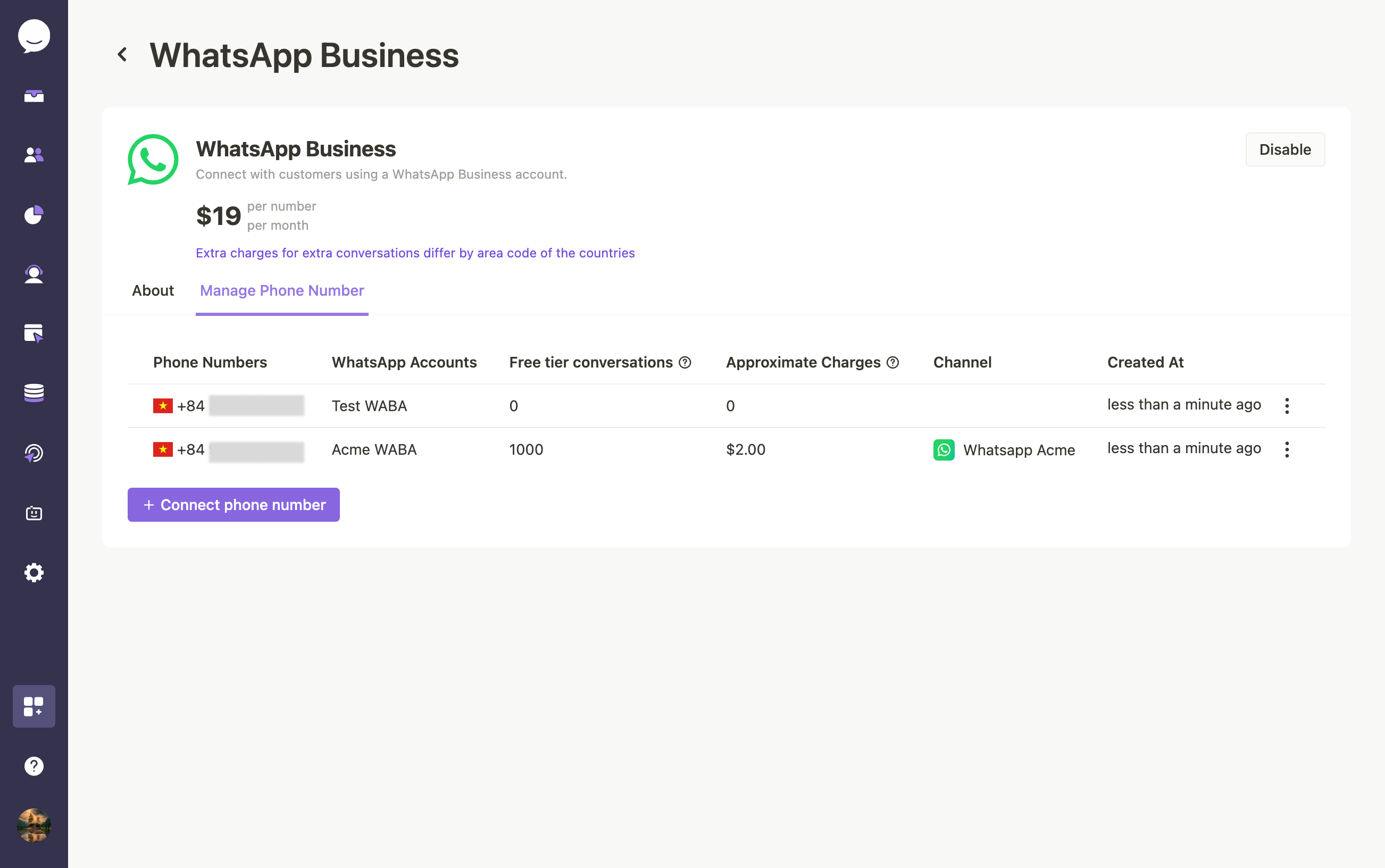Open extra conversation charges link
The height and width of the screenshot is (868, 1385).
[x=415, y=252]
